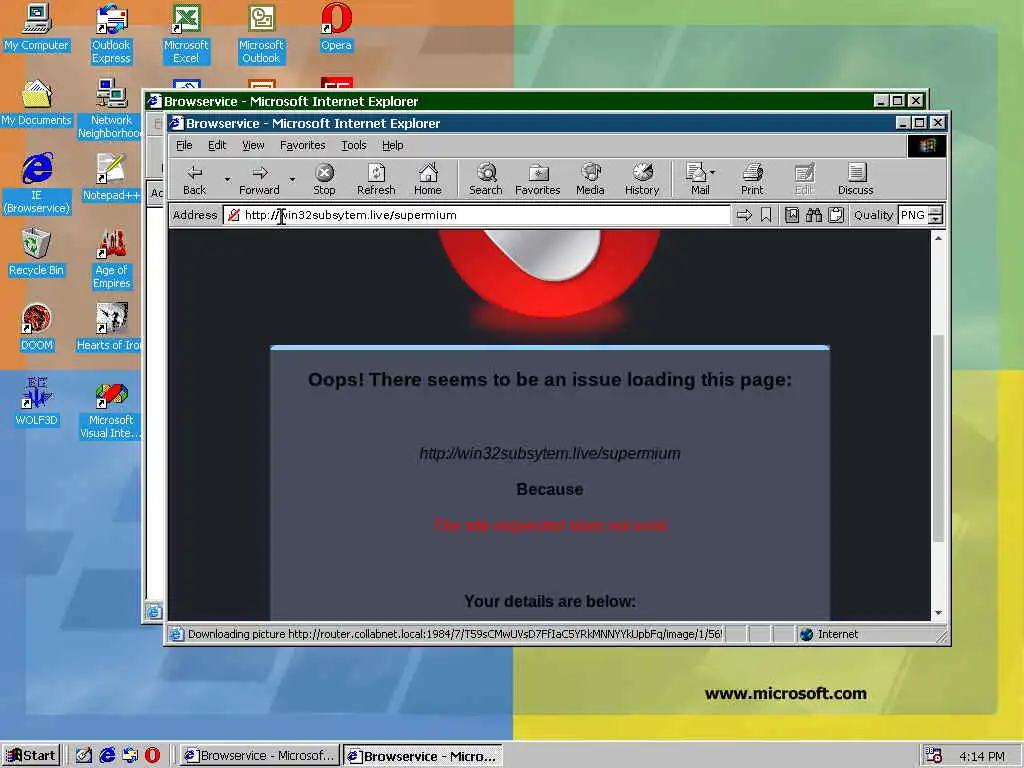Select the DOOM desktop icon
Image resolution: width=1024 pixels, height=768 pixels.
[37, 328]
